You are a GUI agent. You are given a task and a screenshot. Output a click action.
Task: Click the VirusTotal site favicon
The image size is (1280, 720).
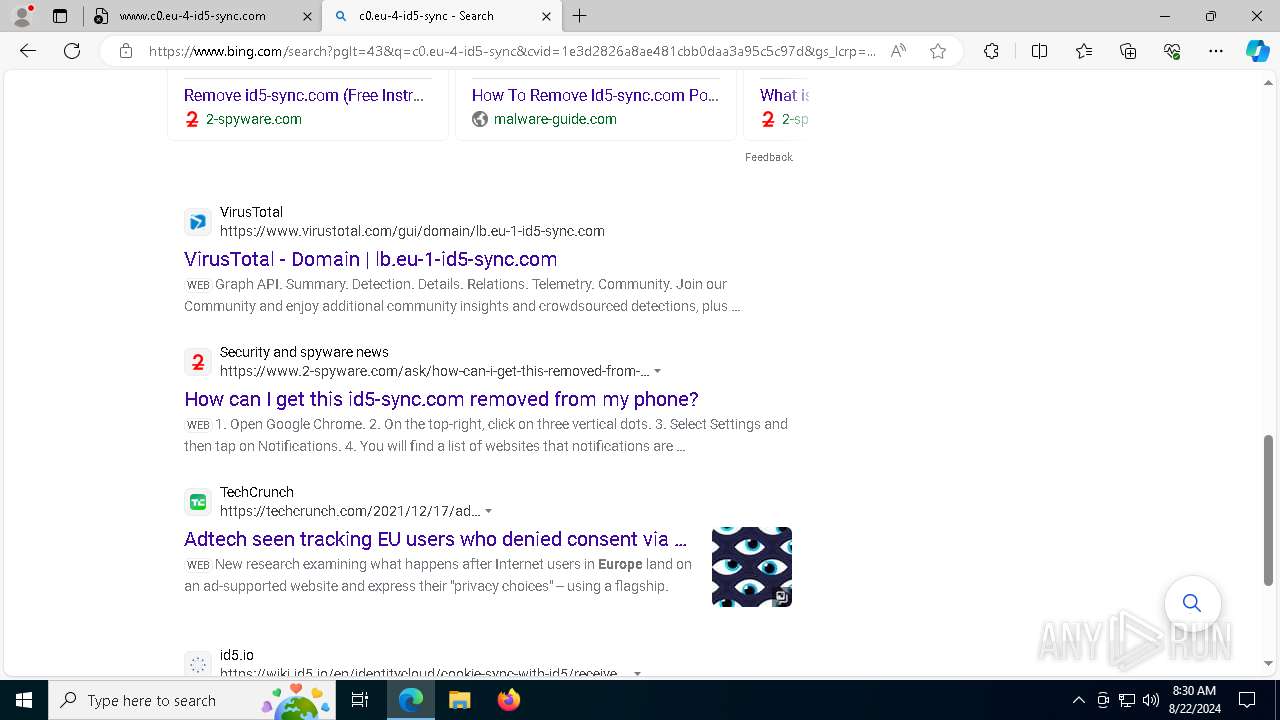[198, 222]
